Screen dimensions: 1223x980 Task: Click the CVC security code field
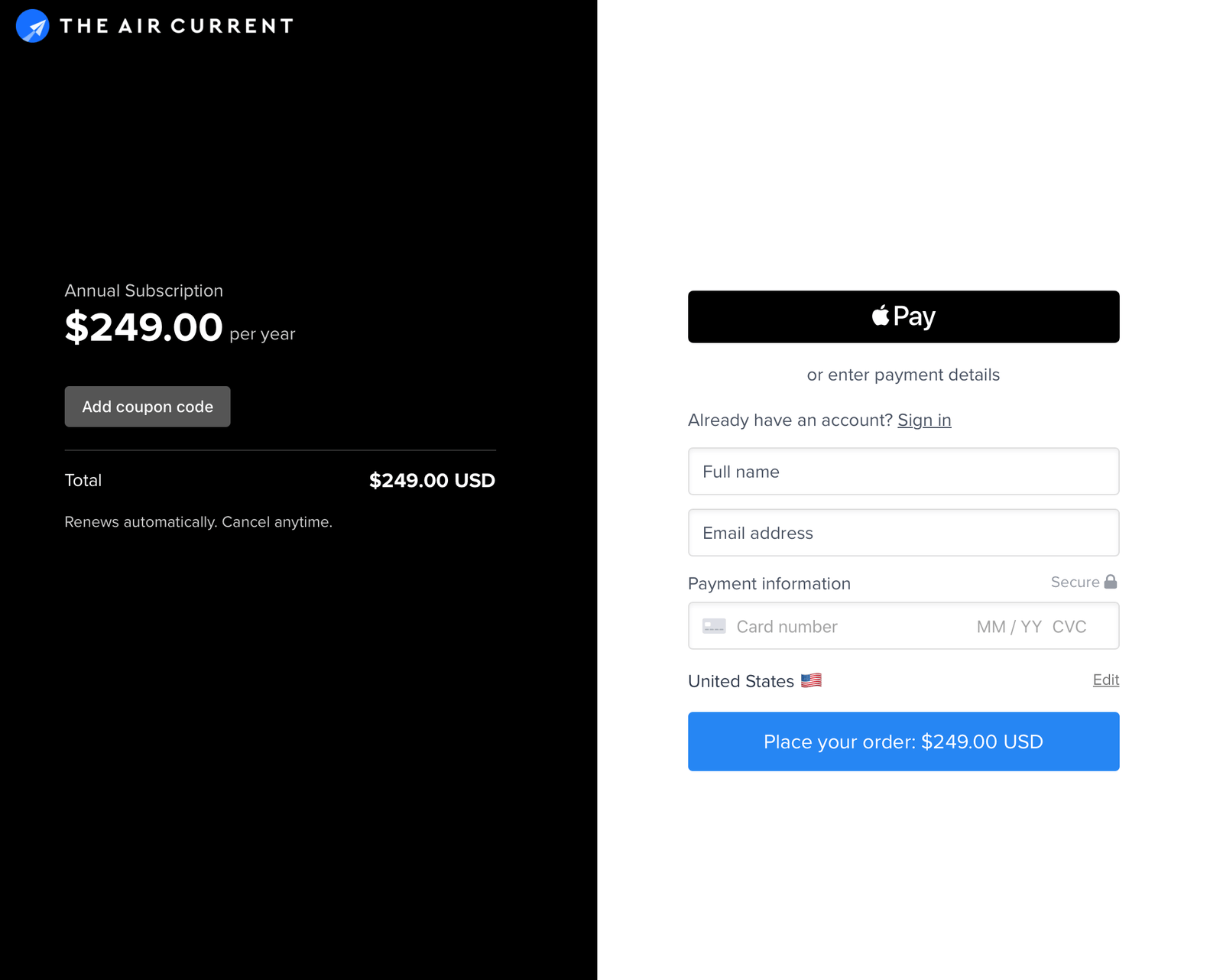[x=1069, y=626]
